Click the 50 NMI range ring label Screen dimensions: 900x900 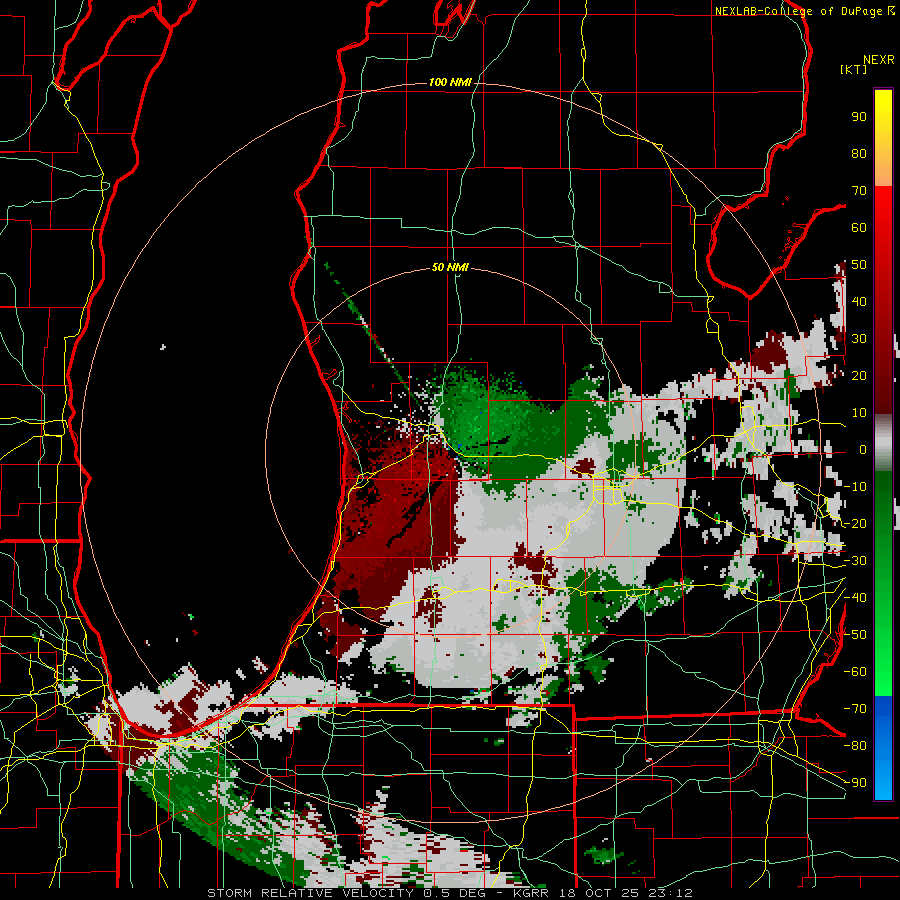click(450, 267)
